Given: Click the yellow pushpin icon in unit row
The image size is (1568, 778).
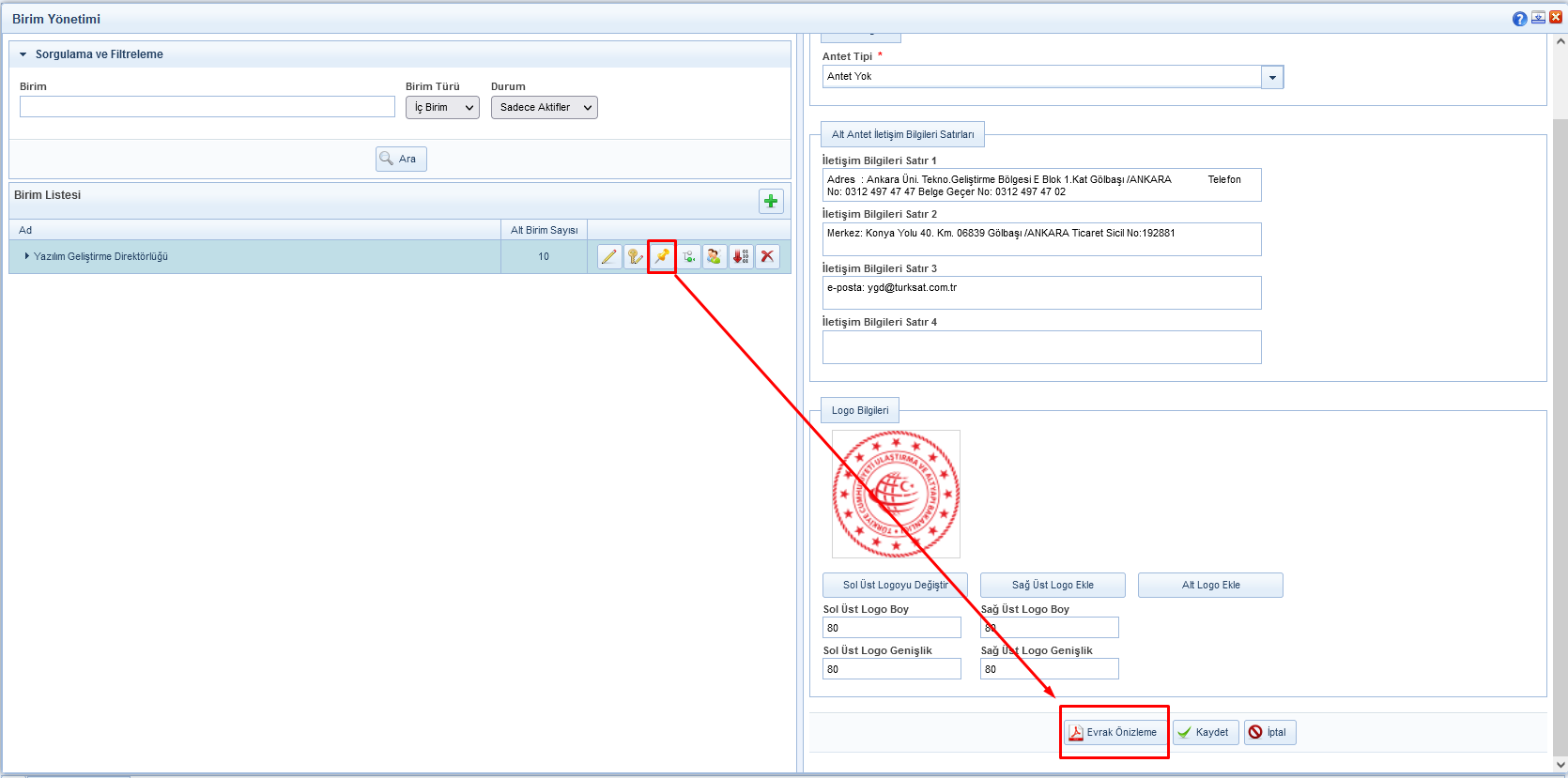Looking at the screenshot, I should tap(662, 256).
